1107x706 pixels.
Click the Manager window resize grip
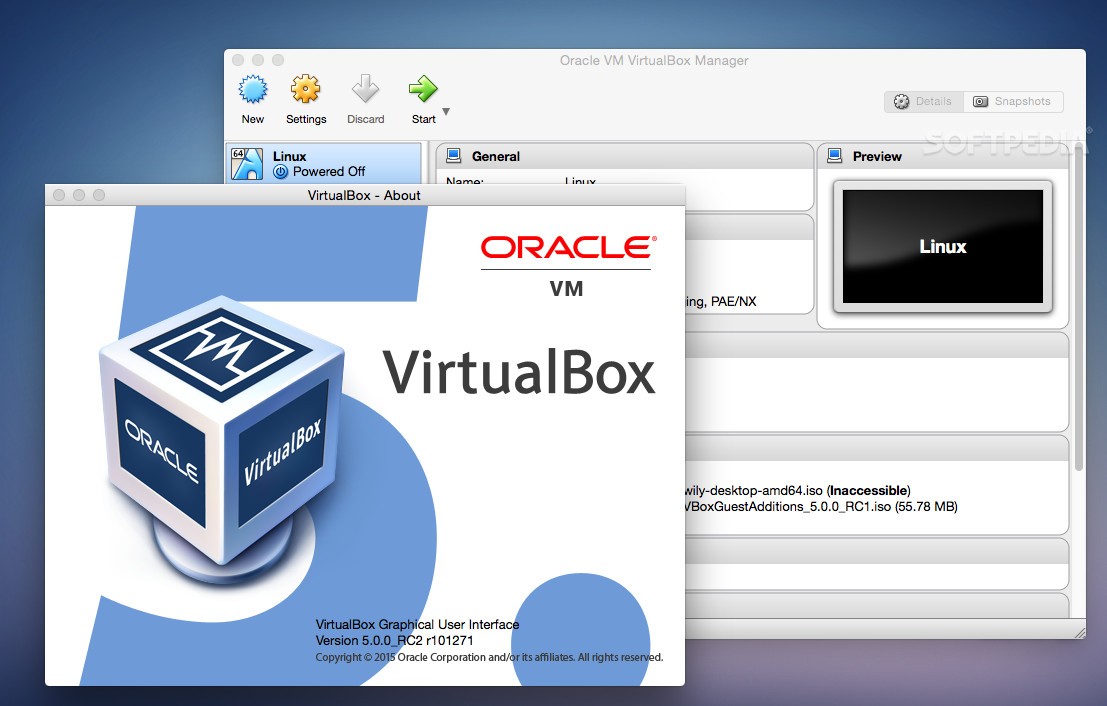tap(1078, 632)
